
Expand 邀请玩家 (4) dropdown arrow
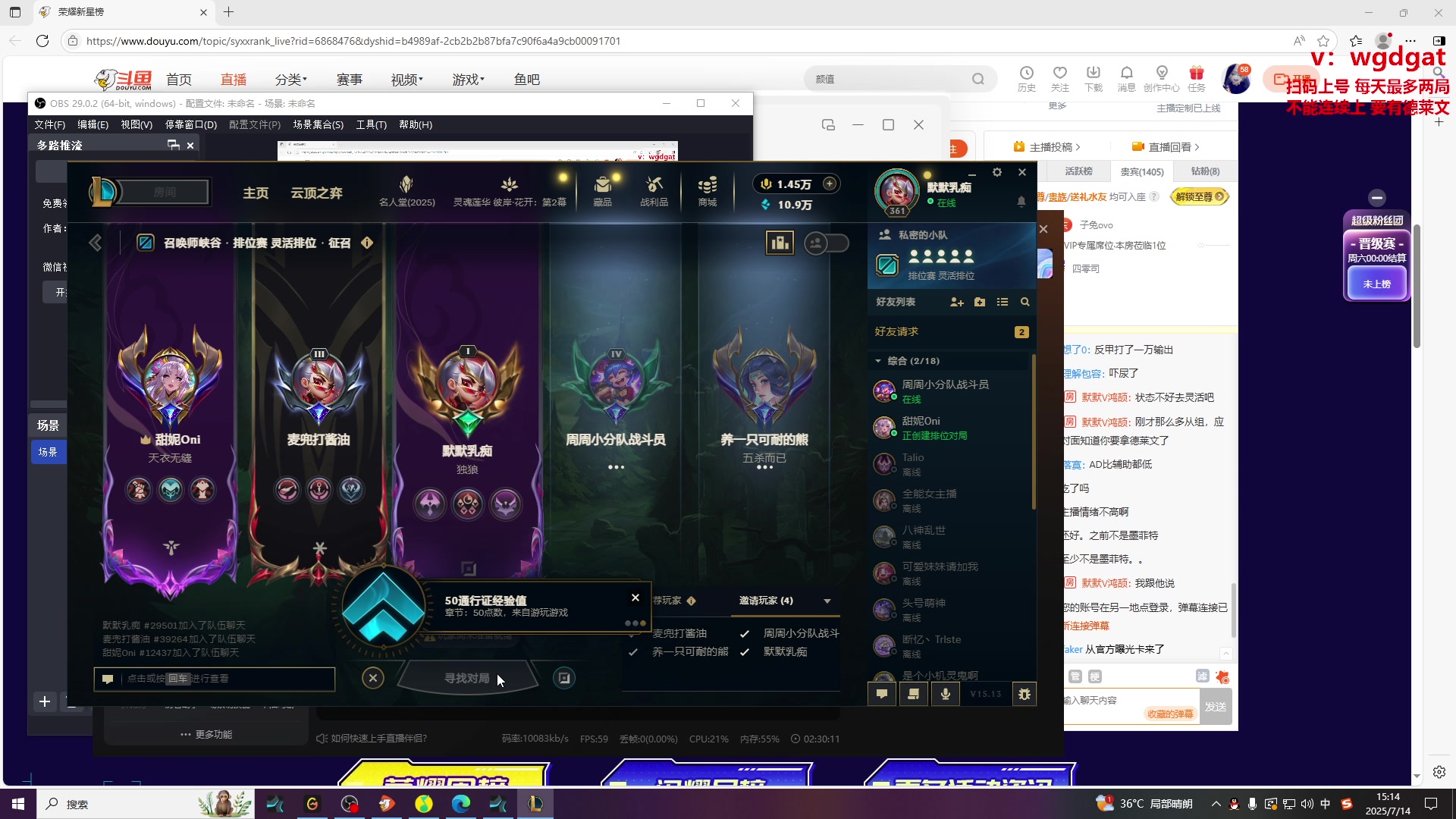[x=827, y=601]
